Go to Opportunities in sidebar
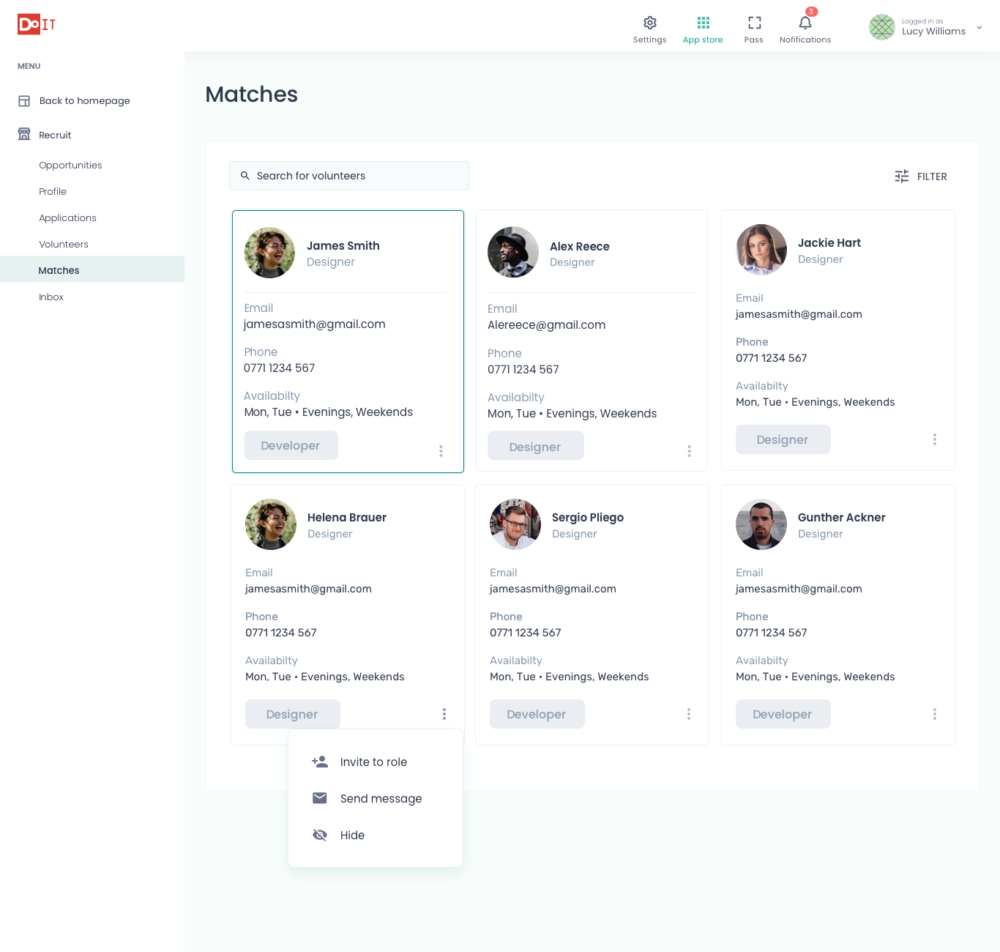Screen dimensions: 1000x952 70,165
